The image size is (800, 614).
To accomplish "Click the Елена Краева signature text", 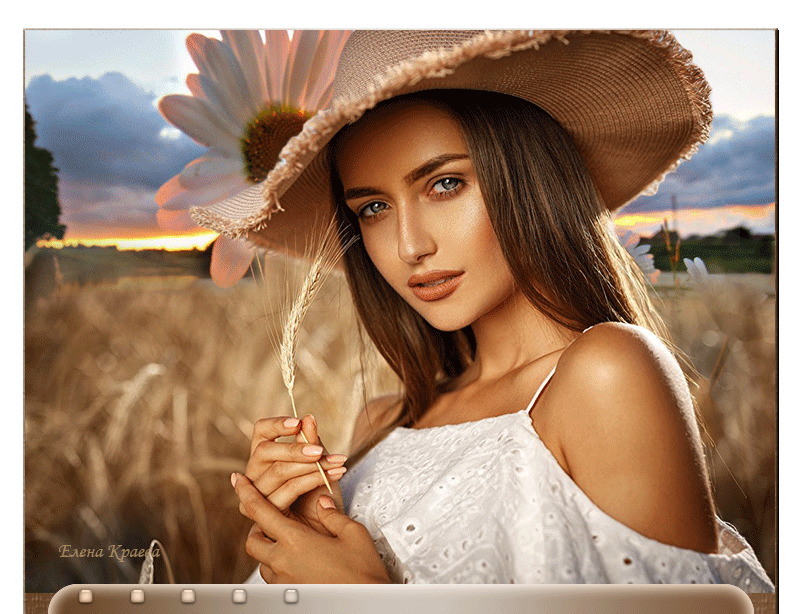I will (109, 552).
